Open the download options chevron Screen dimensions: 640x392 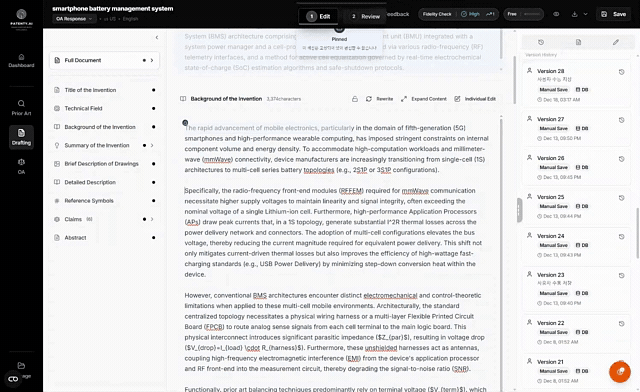[x=586, y=14]
